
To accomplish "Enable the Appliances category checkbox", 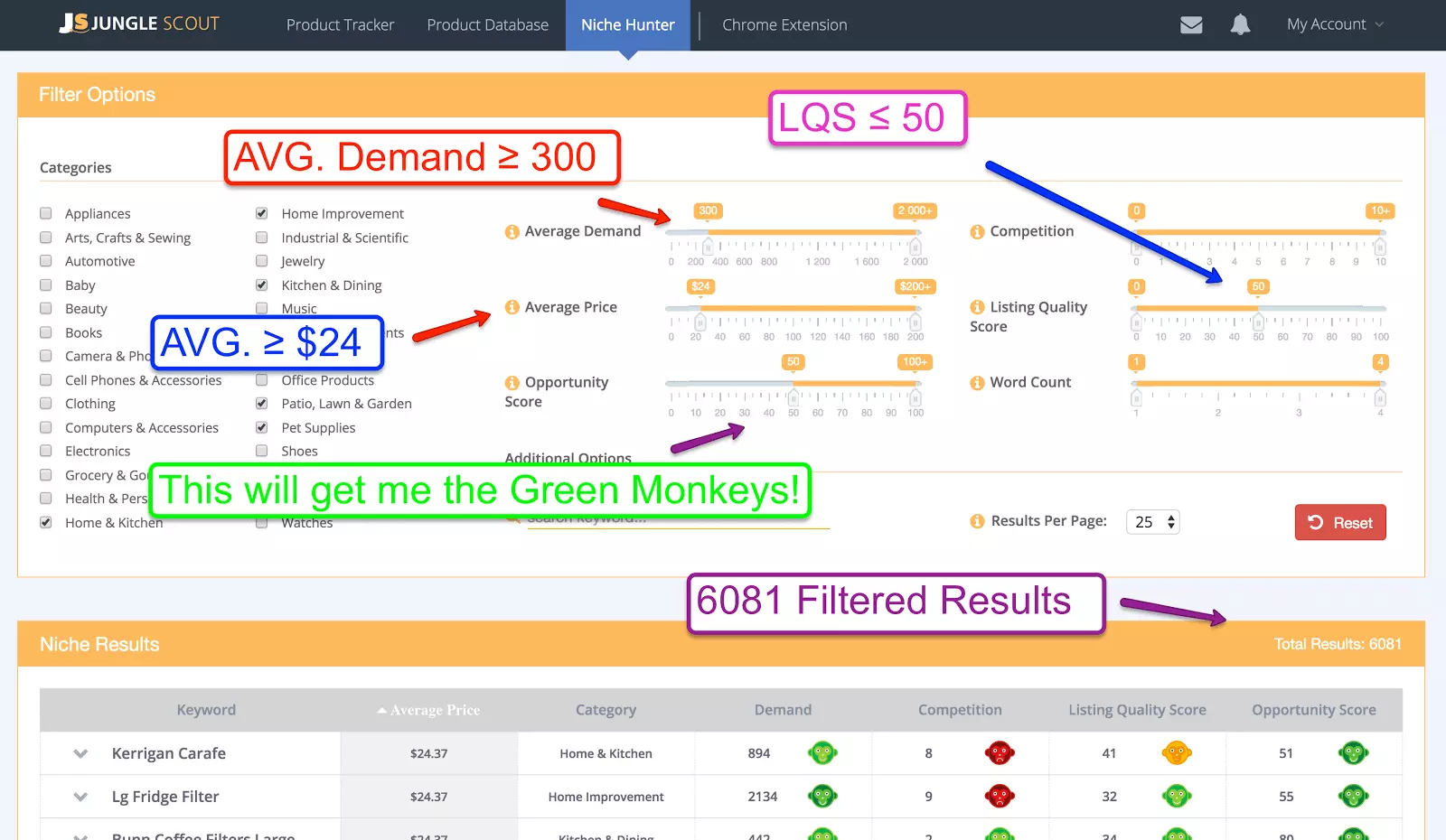I will [45, 213].
